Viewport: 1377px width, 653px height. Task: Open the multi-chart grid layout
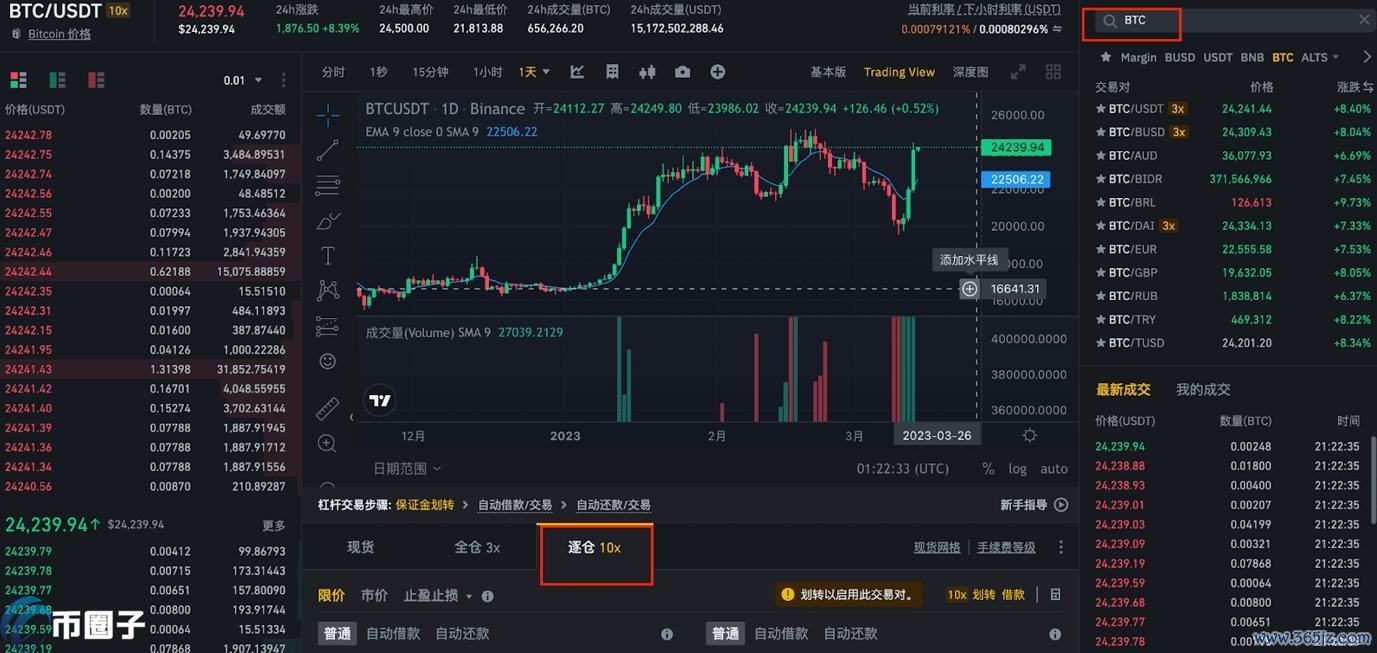pyautogui.click(x=1053, y=72)
